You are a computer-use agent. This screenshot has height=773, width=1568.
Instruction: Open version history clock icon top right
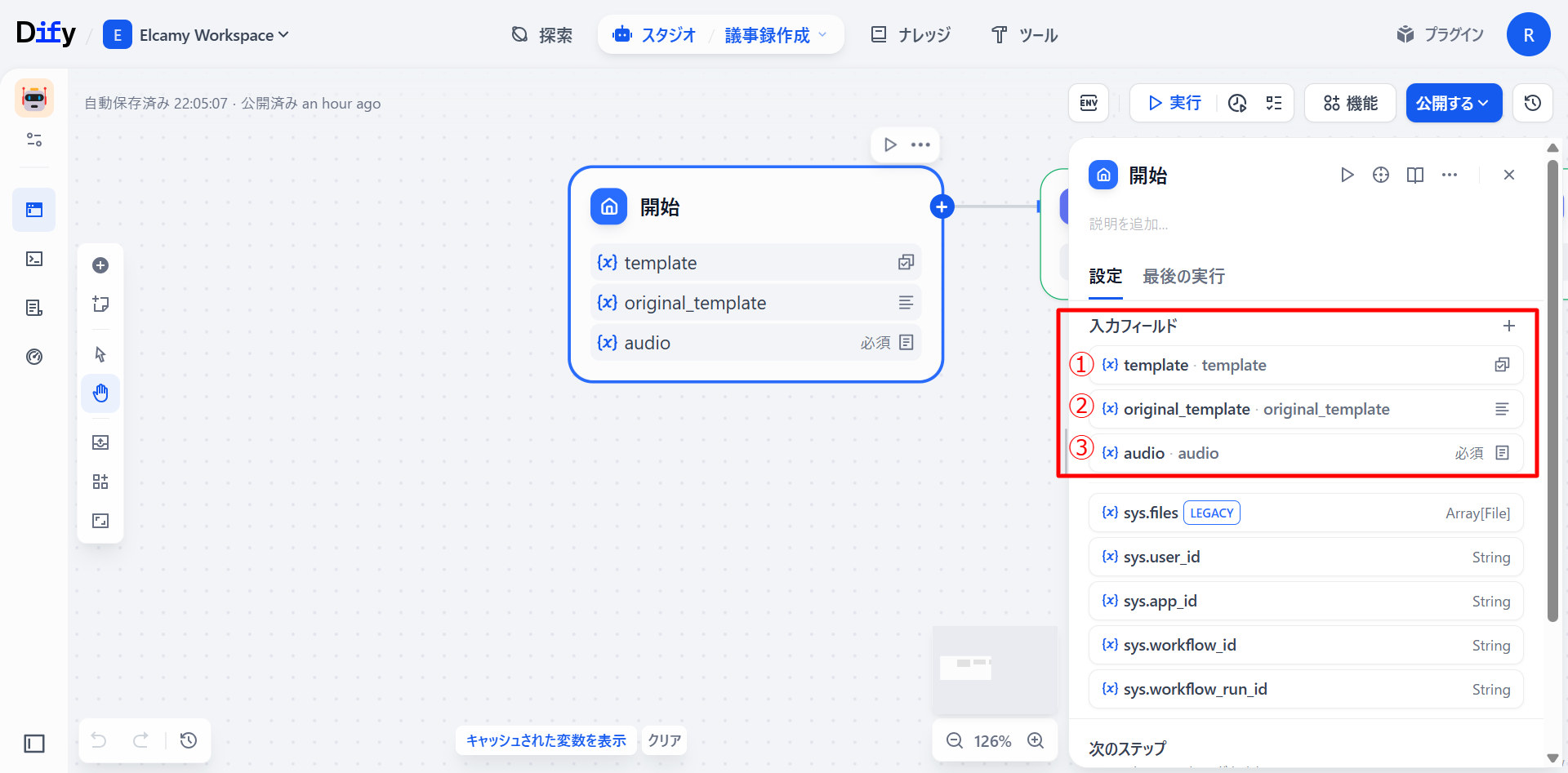[x=1532, y=103]
